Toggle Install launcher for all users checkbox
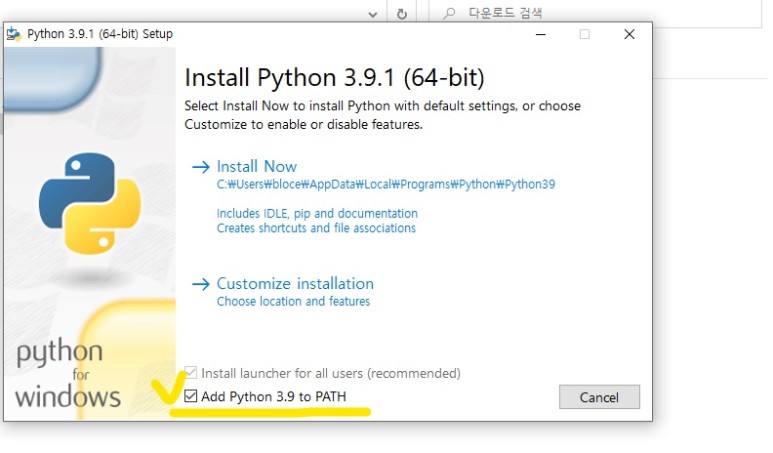The width and height of the screenshot is (773, 453). (x=190, y=372)
